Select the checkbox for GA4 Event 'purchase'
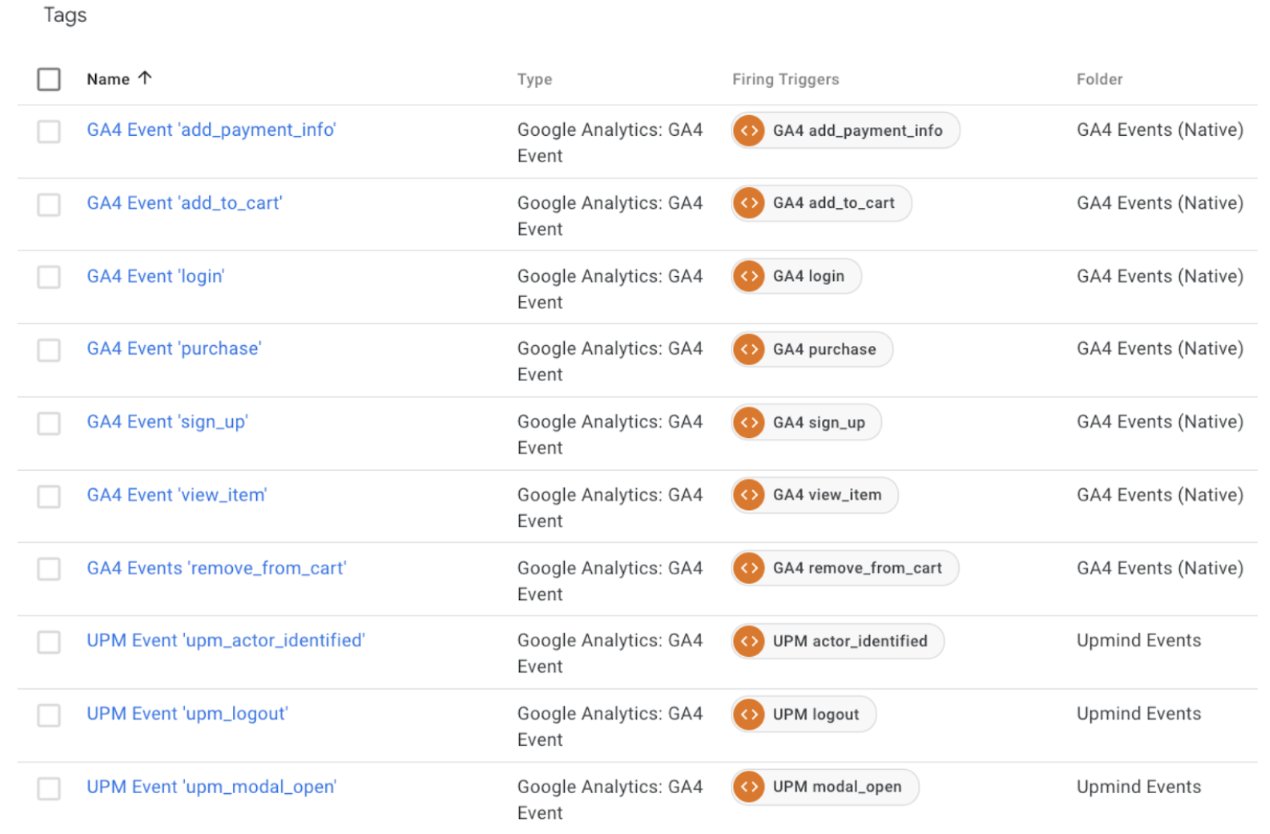 (49, 350)
